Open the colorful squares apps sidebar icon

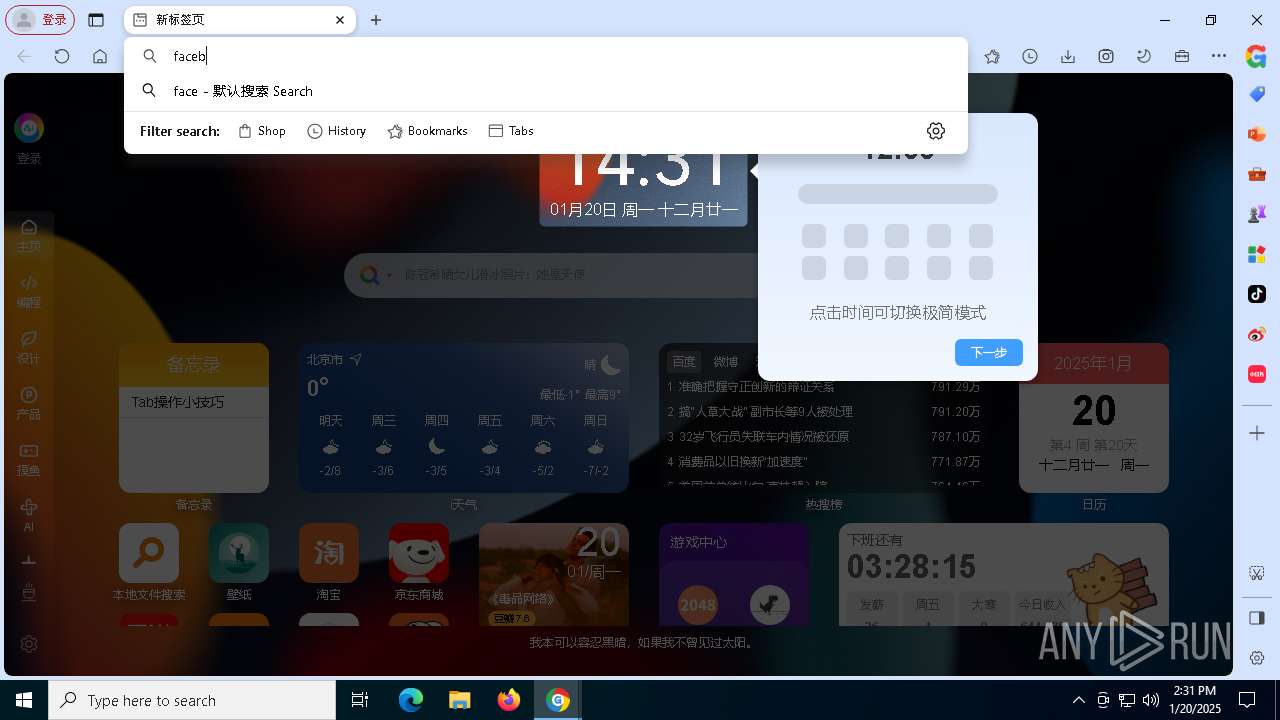tap(1257, 254)
